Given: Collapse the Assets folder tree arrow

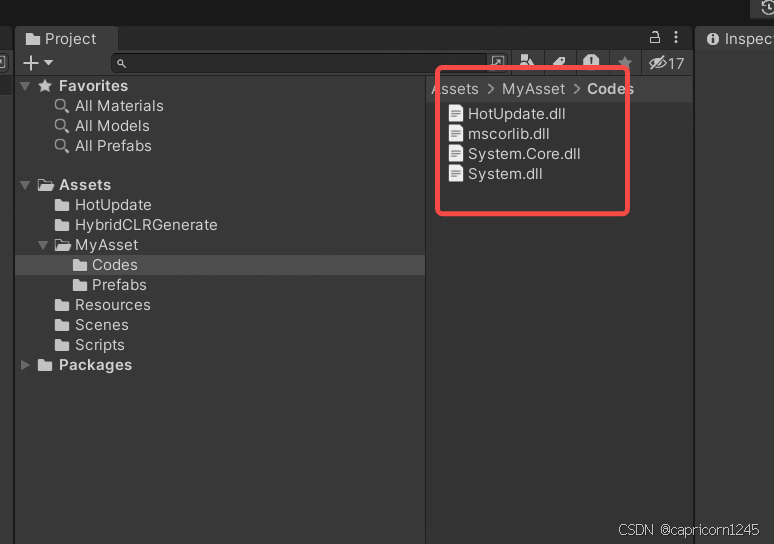Looking at the screenshot, I should [25, 185].
